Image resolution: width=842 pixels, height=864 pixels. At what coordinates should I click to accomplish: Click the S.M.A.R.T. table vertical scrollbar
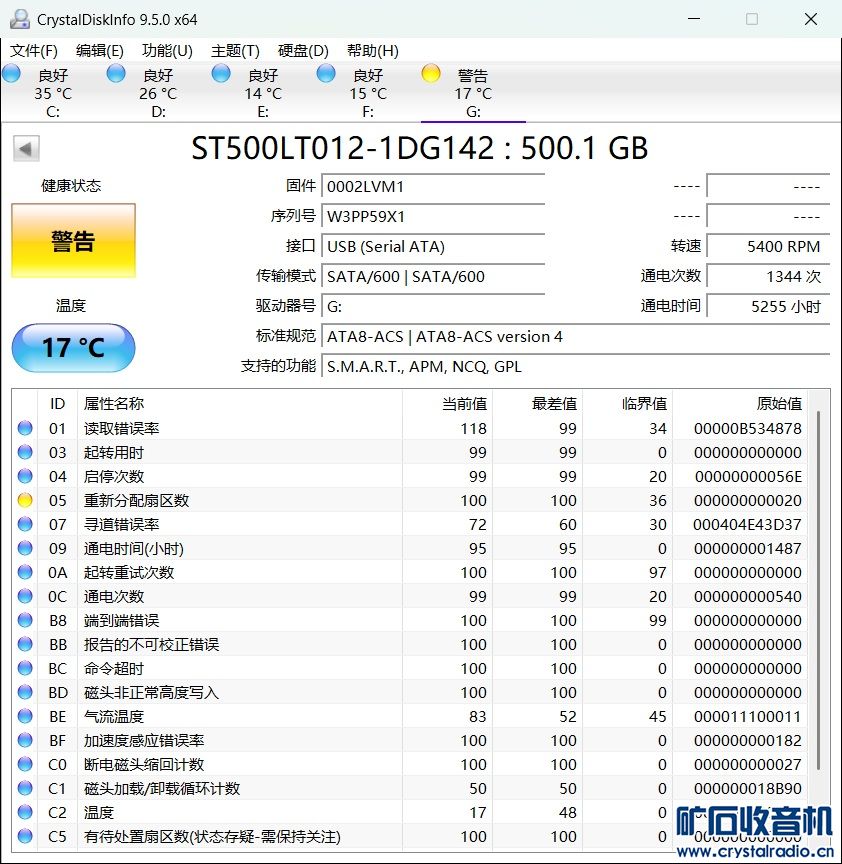[819, 590]
